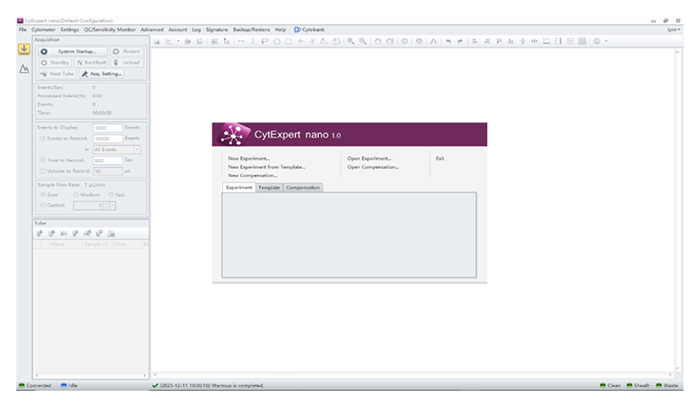Click the zoom in magnifier icon

[x=351, y=42]
